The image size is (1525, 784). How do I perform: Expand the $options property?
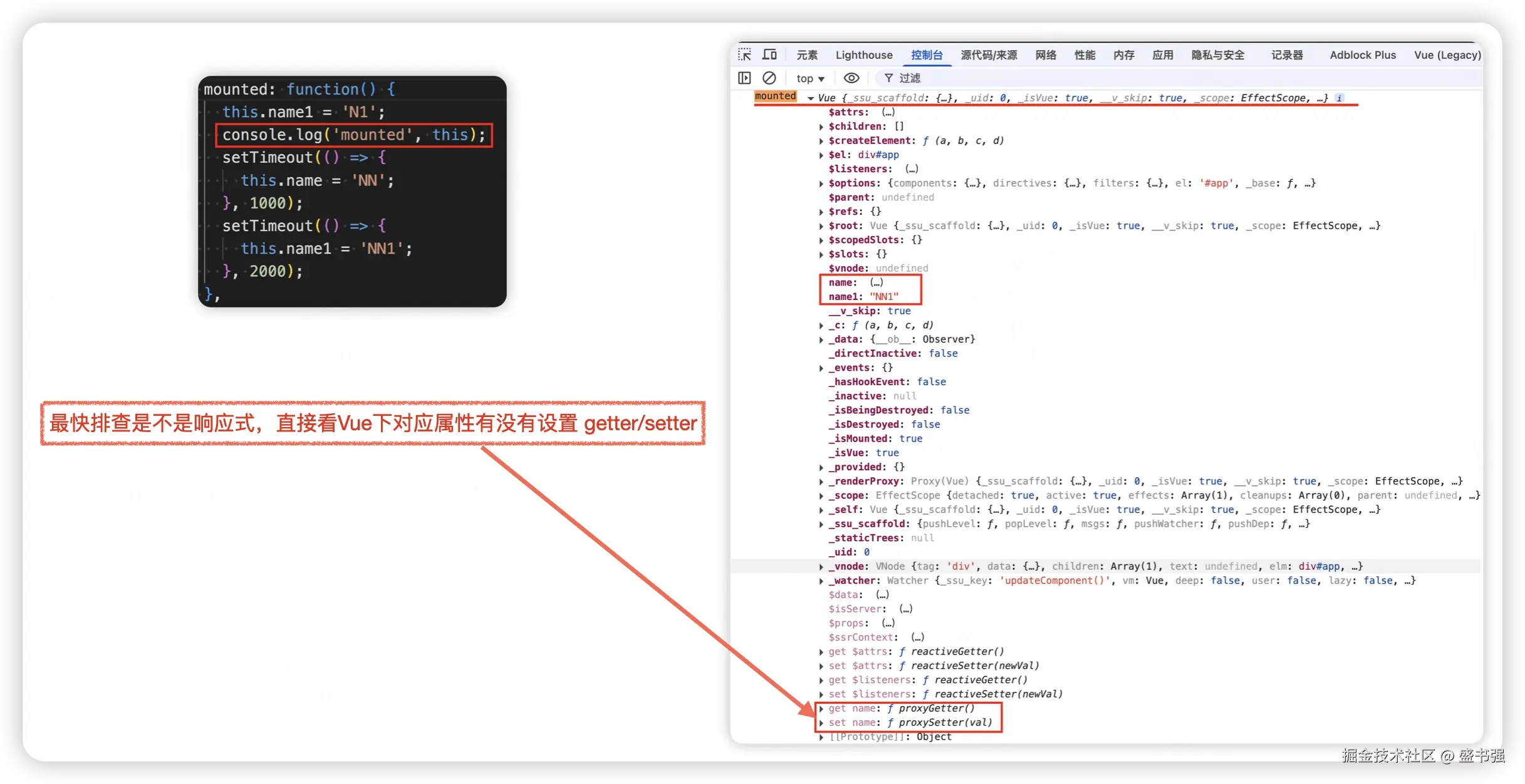(821, 183)
